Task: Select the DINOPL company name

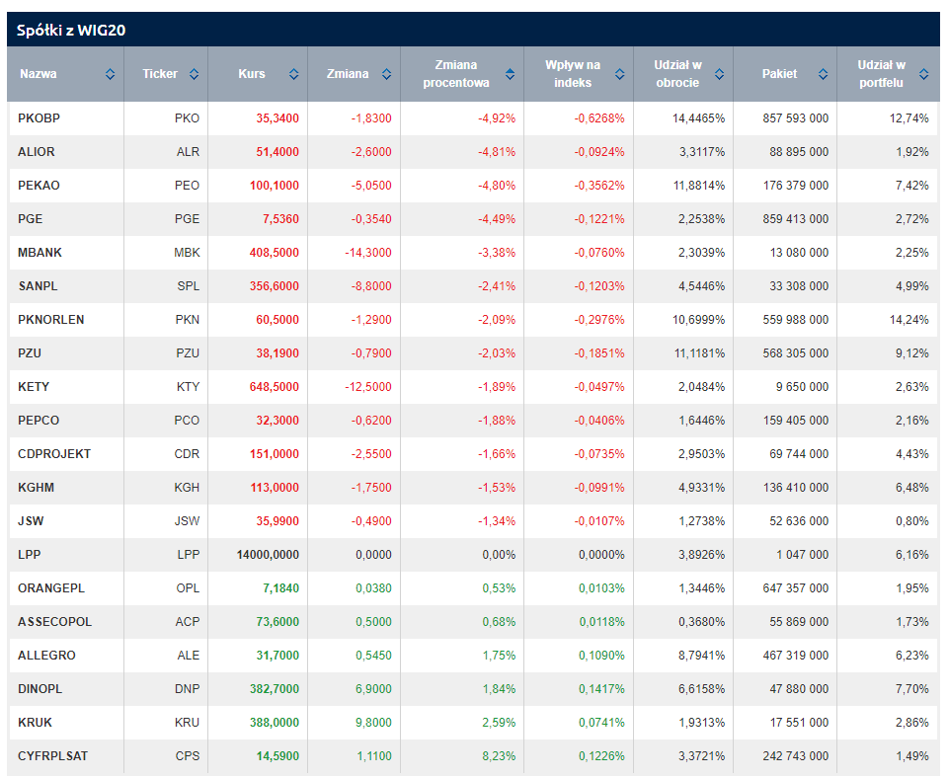Action: [41, 689]
